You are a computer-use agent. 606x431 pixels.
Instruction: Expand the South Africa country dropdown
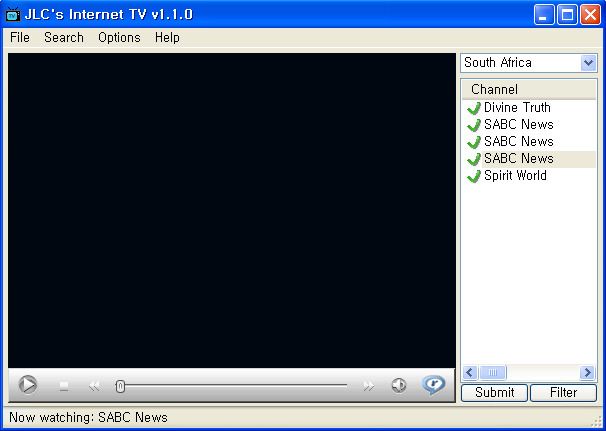[x=588, y=63]
